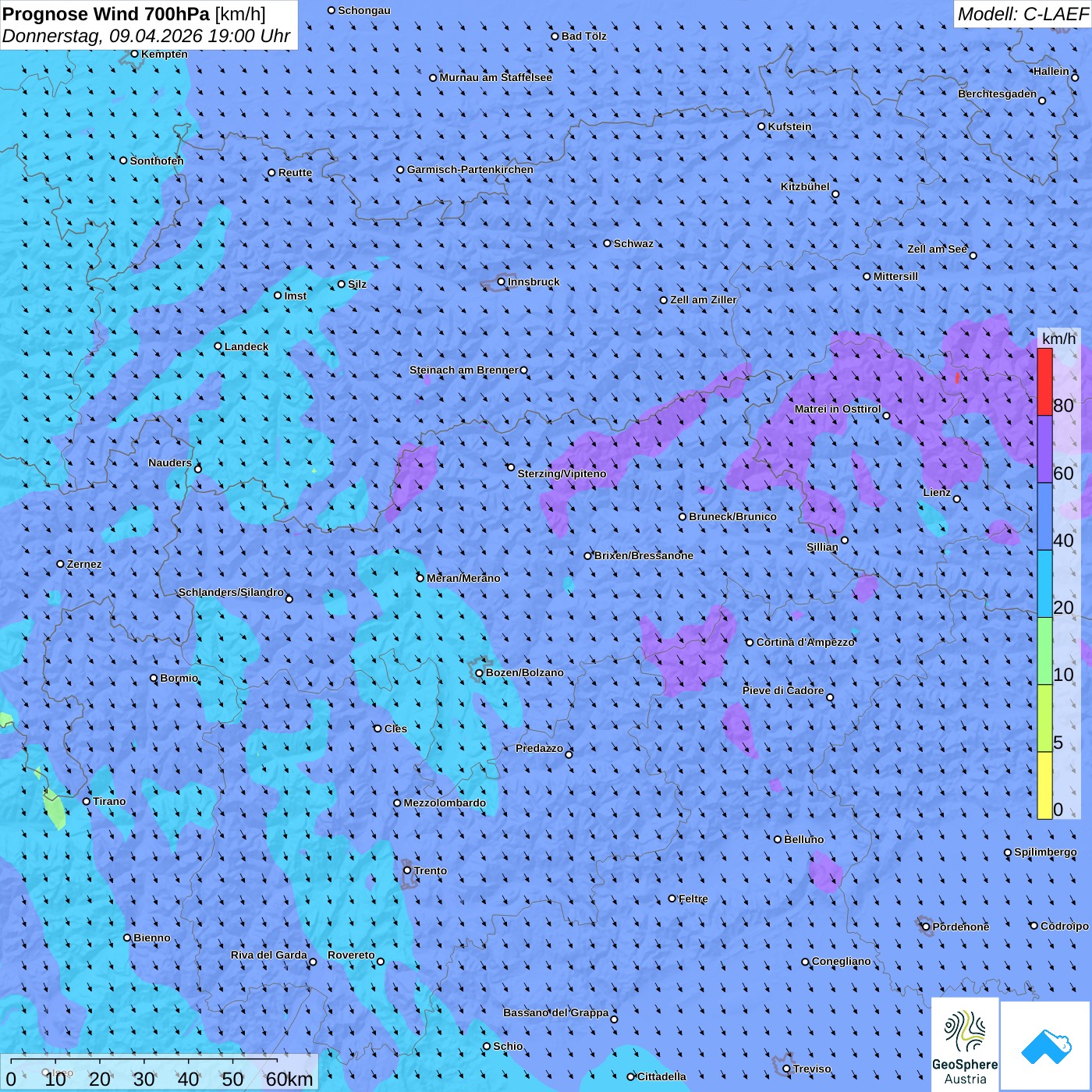Click the 'Zell am Ziller' label
Viewport: 1092px width, 1092px height.
(x=704, y=300)
